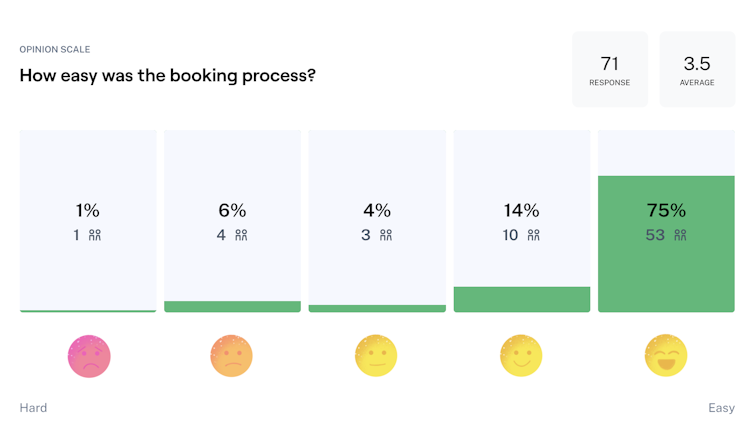Click the laughing face emoji
The height and width of the screenshot is (431, 753).
(x=666, y=355)
